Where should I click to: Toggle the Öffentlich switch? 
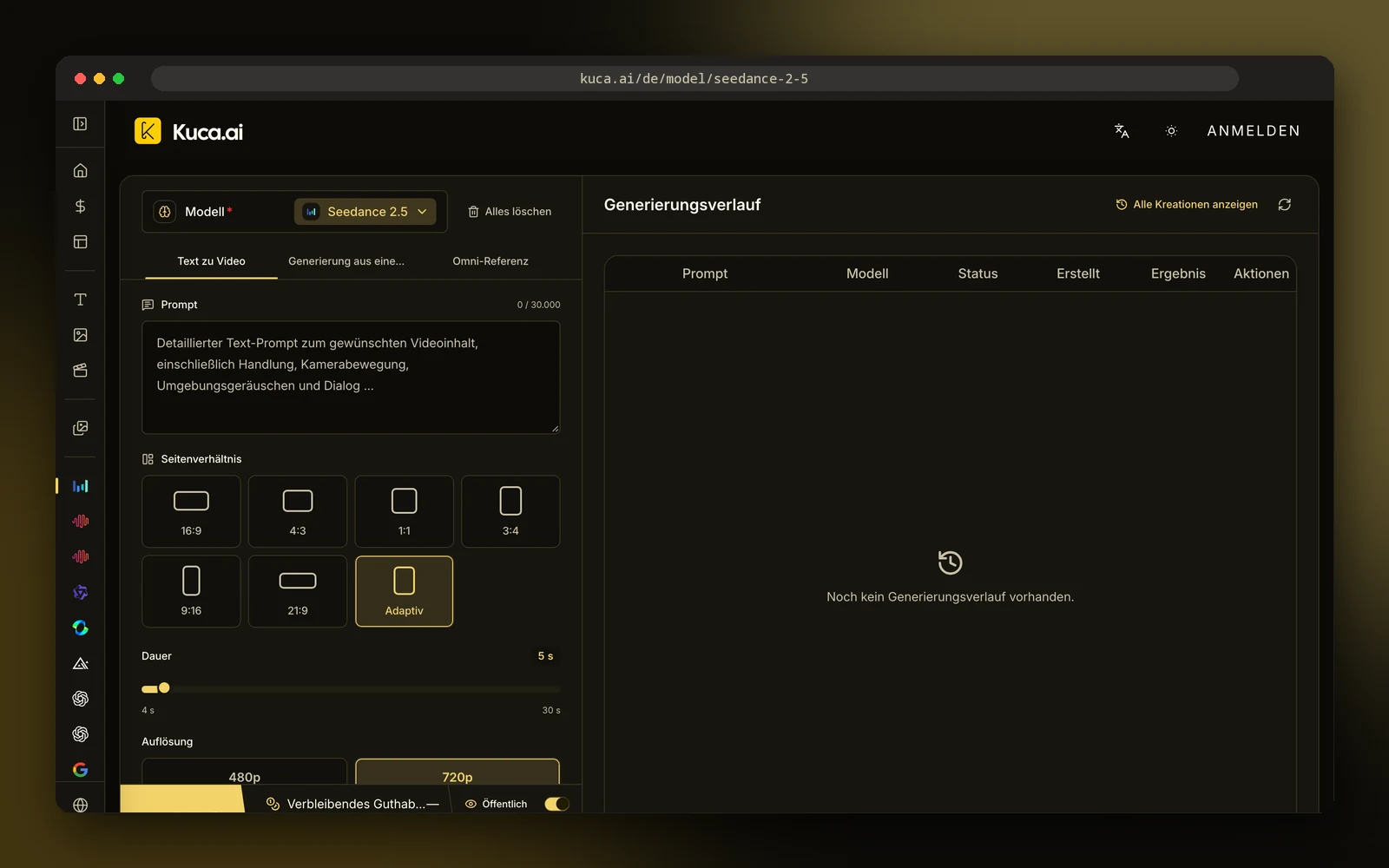556,804
